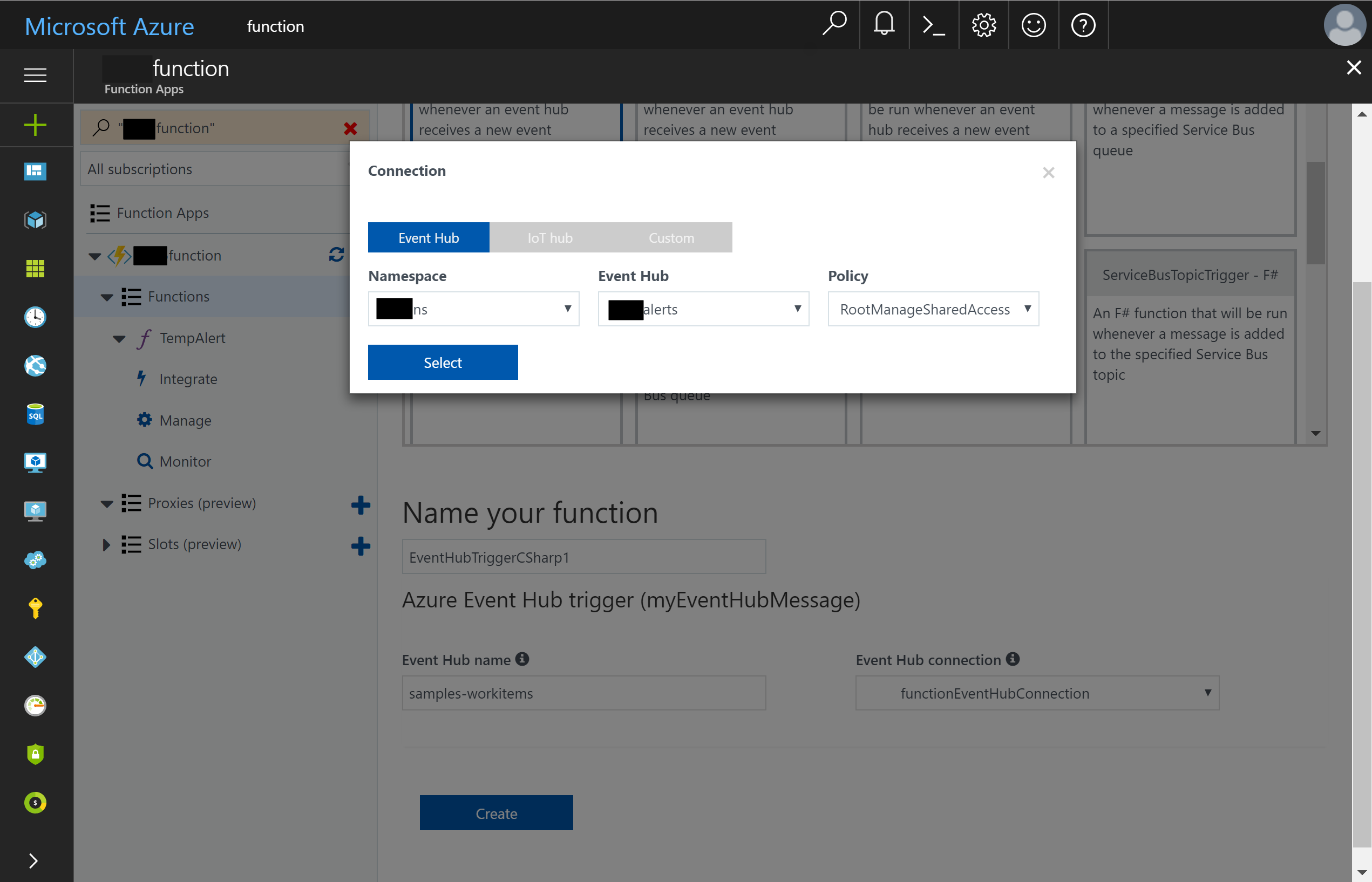Open Recent clock icon in sidebar
1372x882 pixels.
point(36,317)
